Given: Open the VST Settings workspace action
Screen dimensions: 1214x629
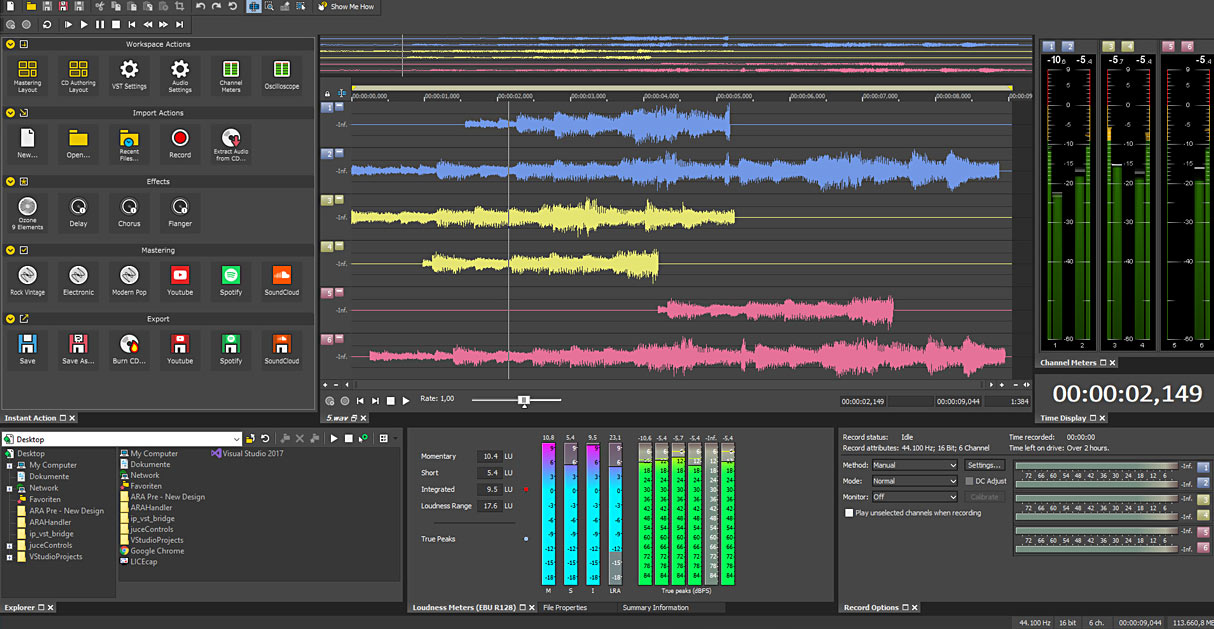Looking at the screenshot, I should (129, 75).
